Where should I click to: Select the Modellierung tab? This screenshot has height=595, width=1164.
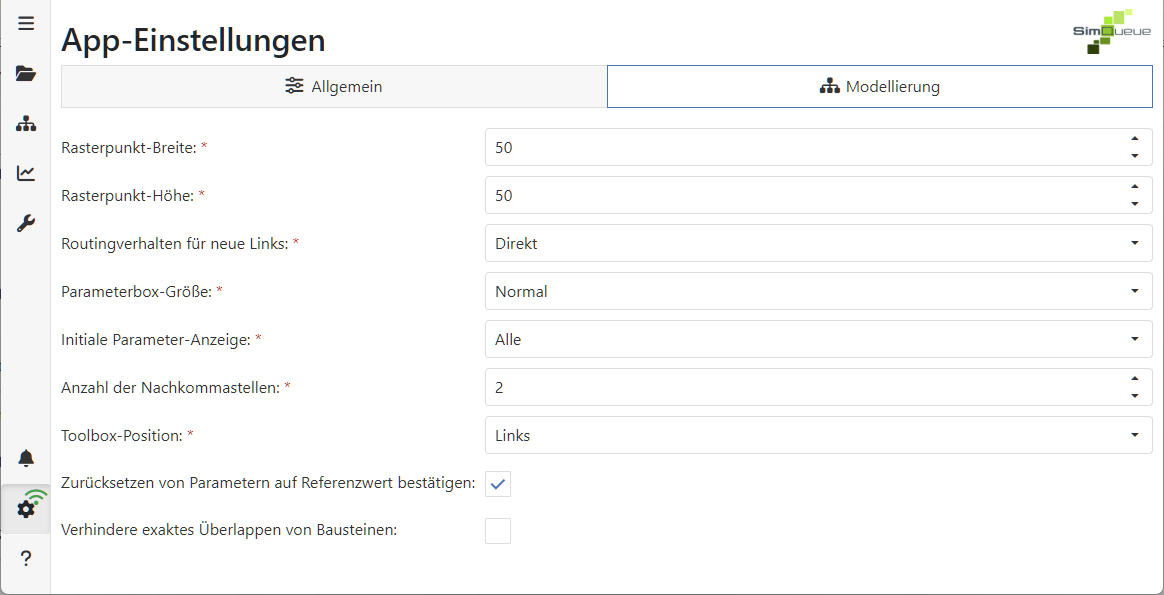pyautogui.click(x=879, y=86)
